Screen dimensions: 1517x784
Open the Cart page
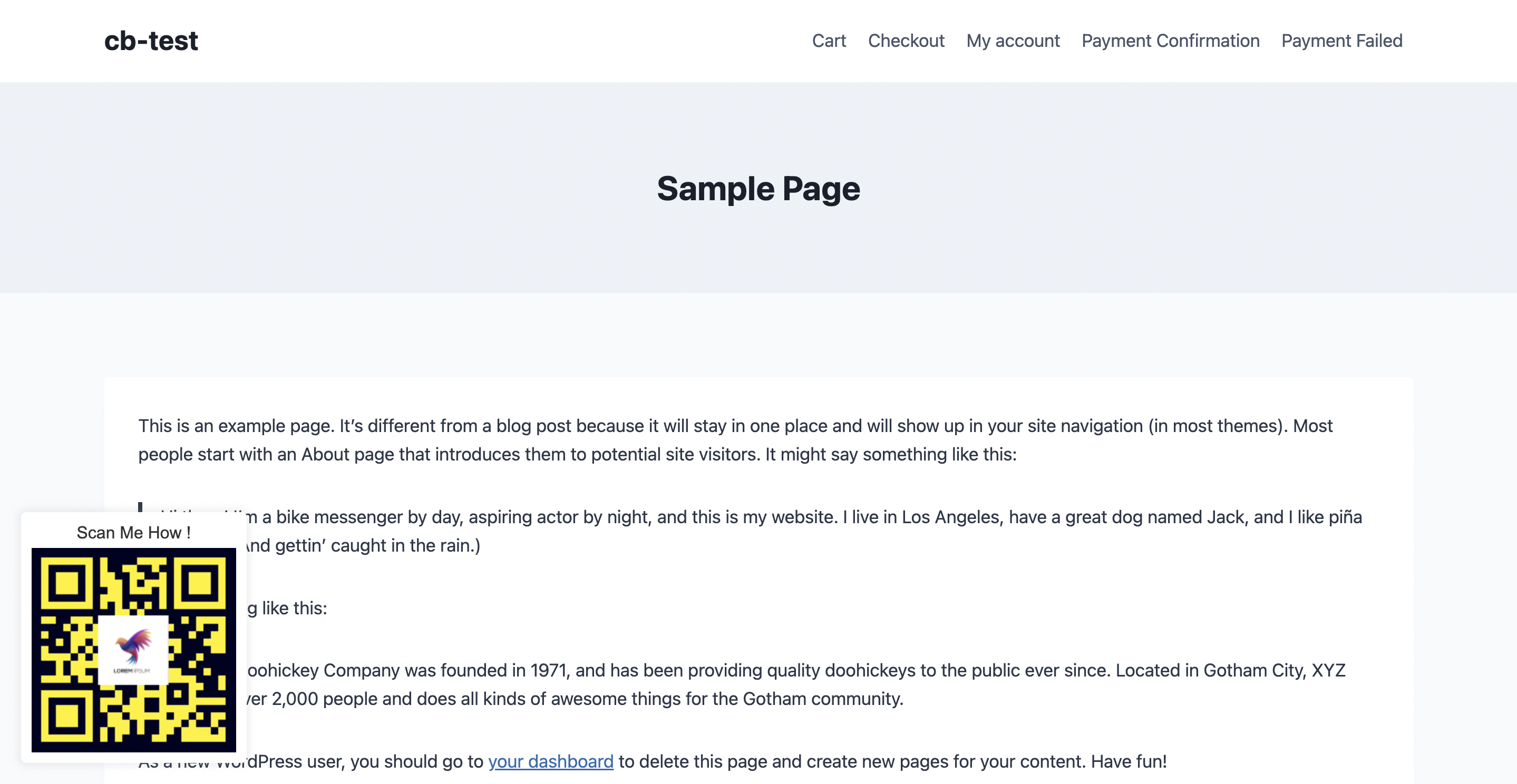829,41
